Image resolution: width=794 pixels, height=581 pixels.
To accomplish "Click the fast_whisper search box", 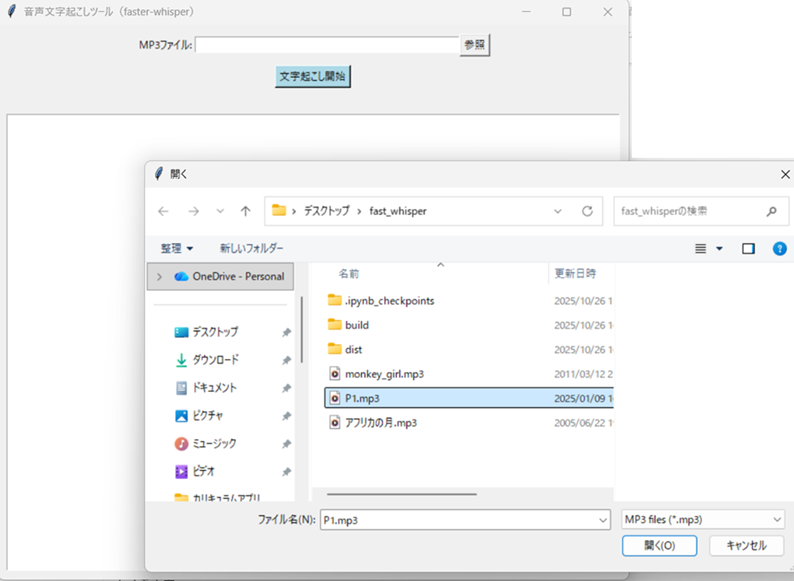I will [690, 212].
